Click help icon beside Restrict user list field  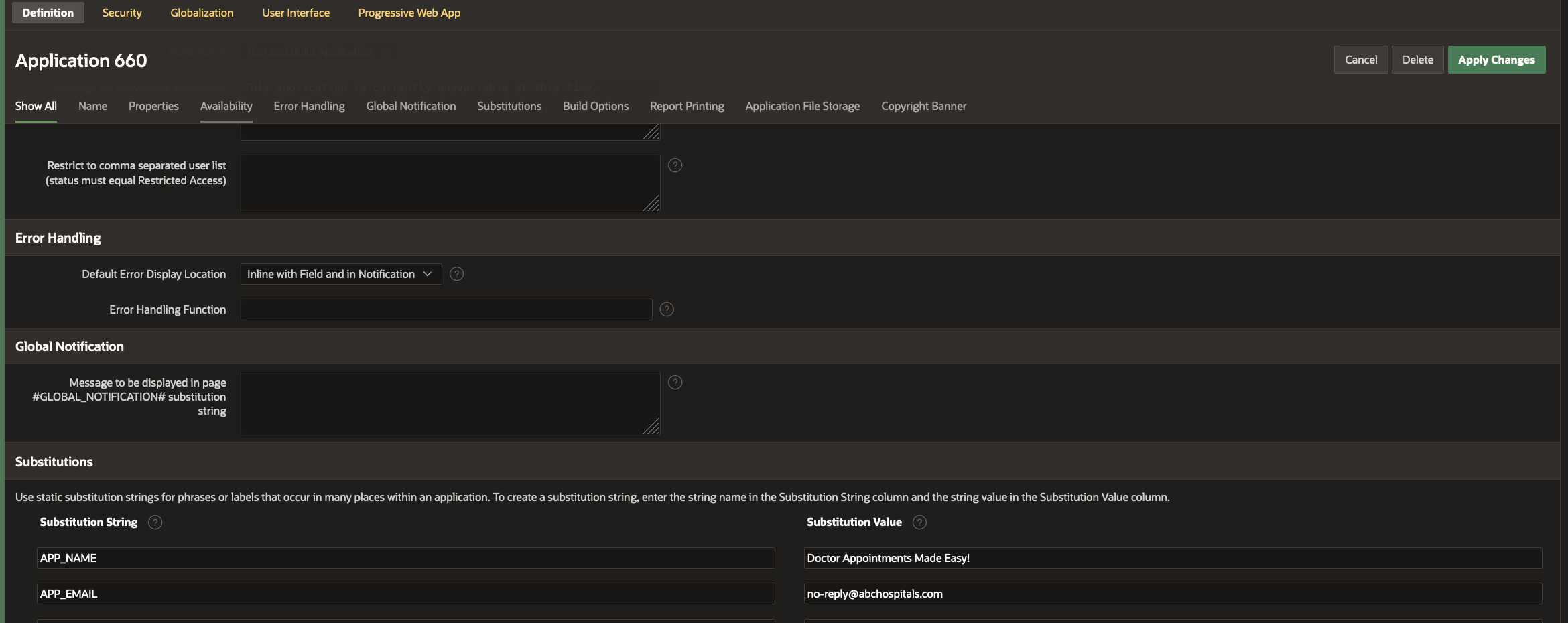pos(675,165)
